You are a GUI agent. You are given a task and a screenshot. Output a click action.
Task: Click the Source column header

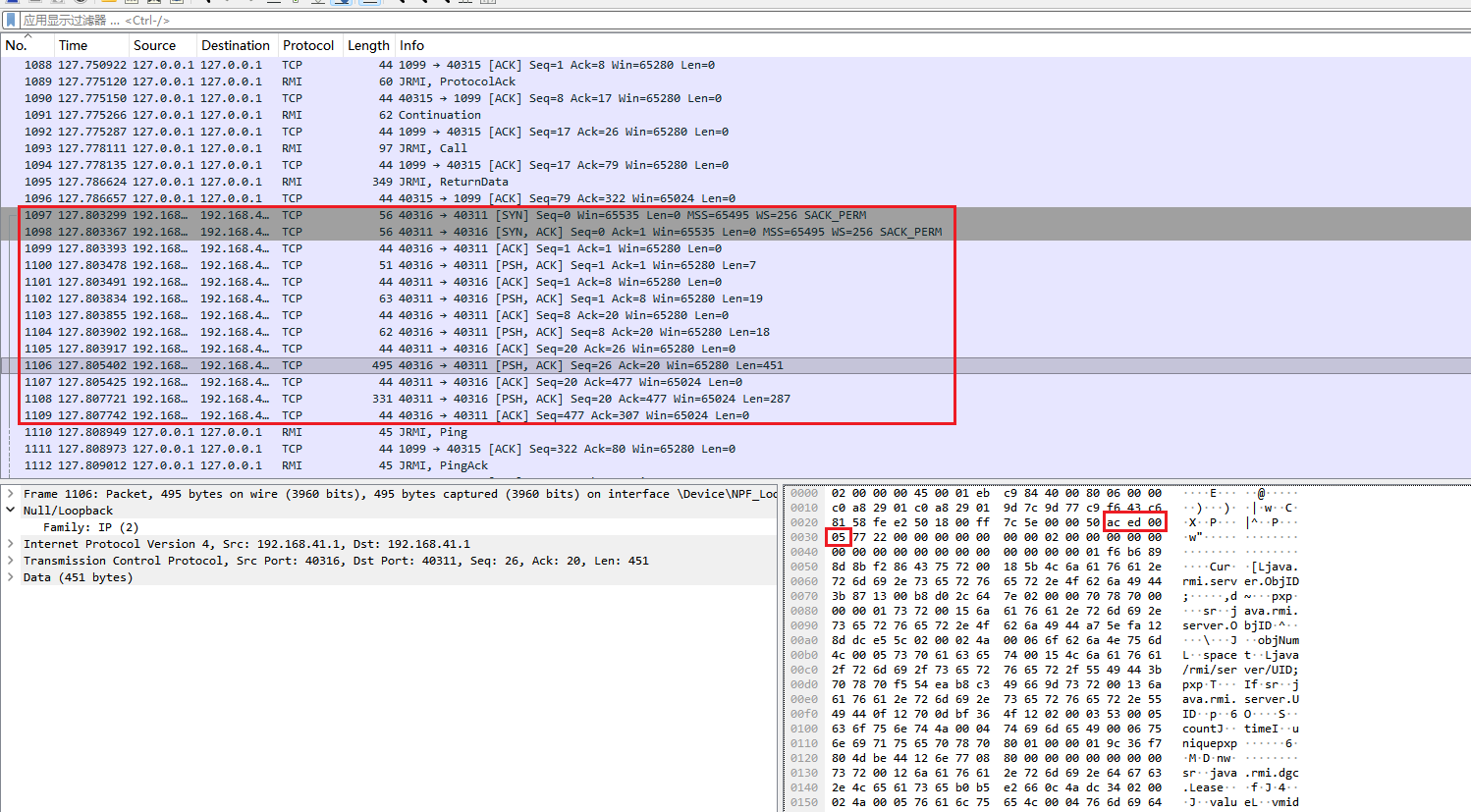tap(154, 45)
